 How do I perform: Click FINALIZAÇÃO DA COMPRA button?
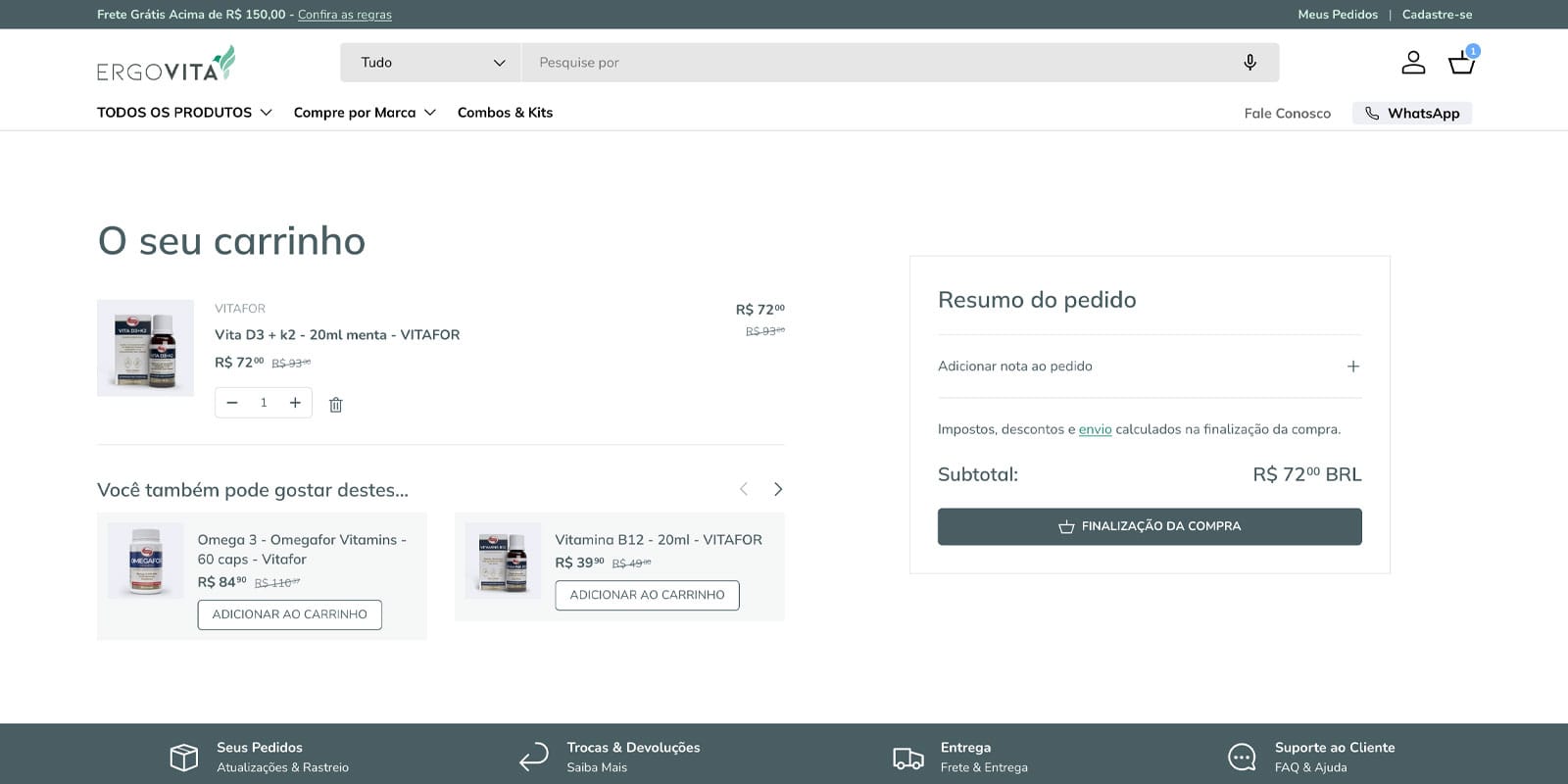1150,526
